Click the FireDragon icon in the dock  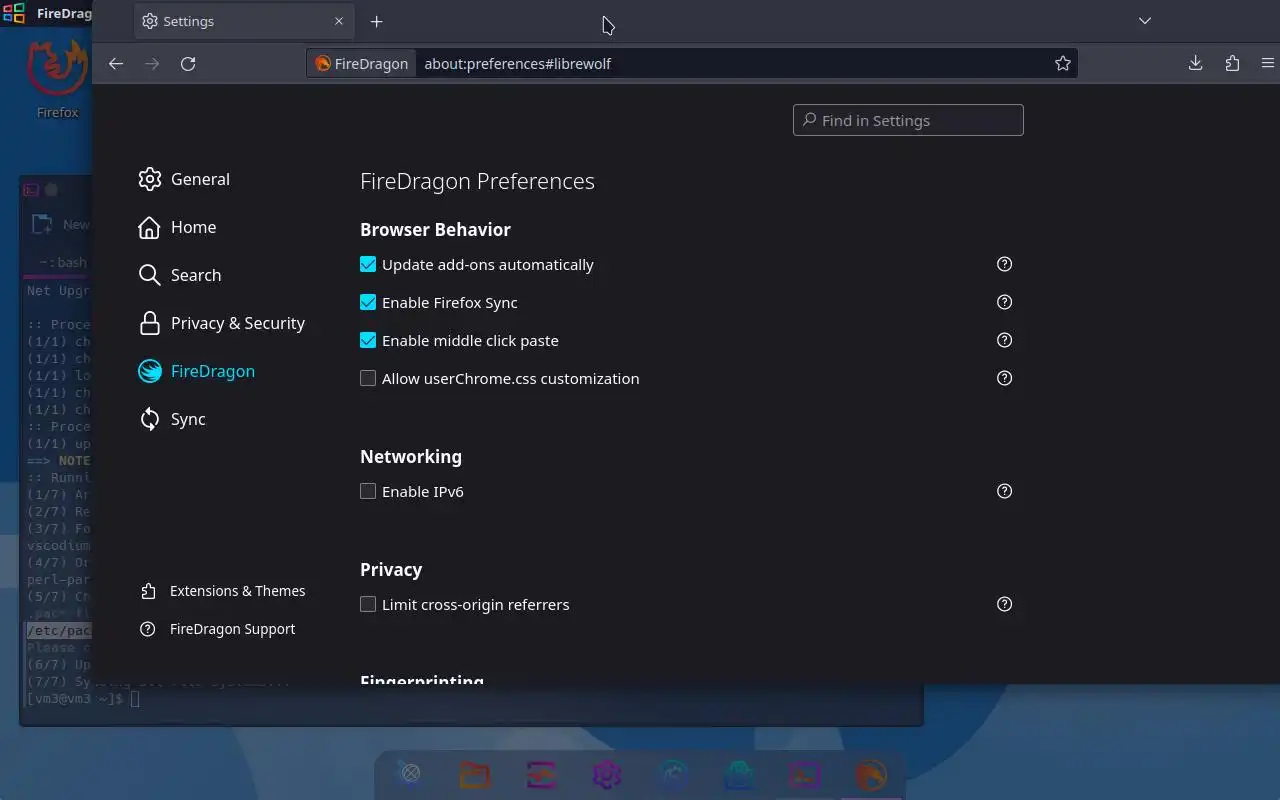(871, 775)
